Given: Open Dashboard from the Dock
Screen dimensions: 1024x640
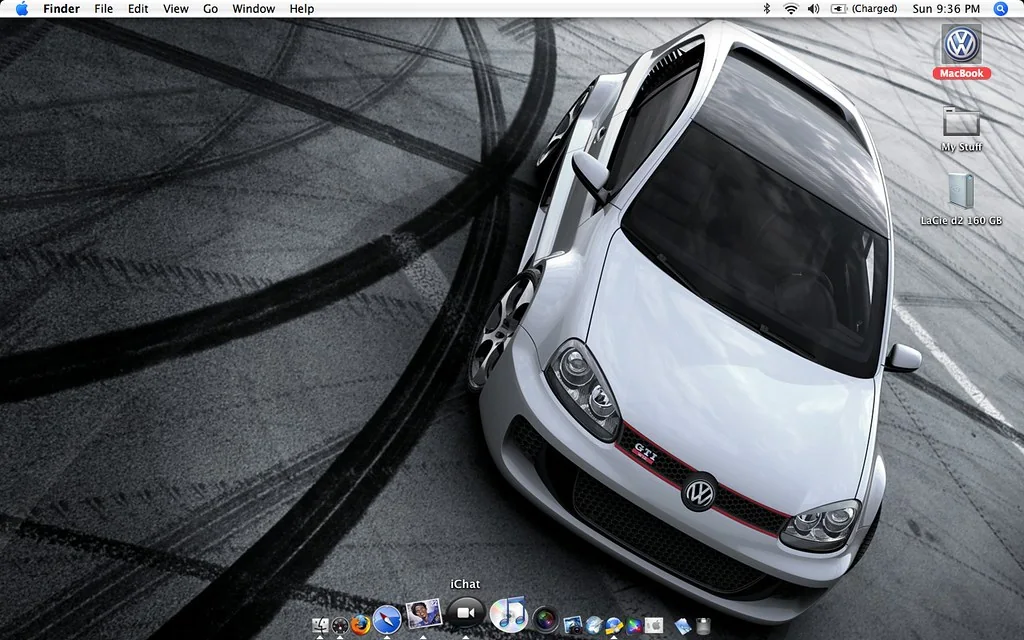Looking at the screenshot, I should pos(340,626).
